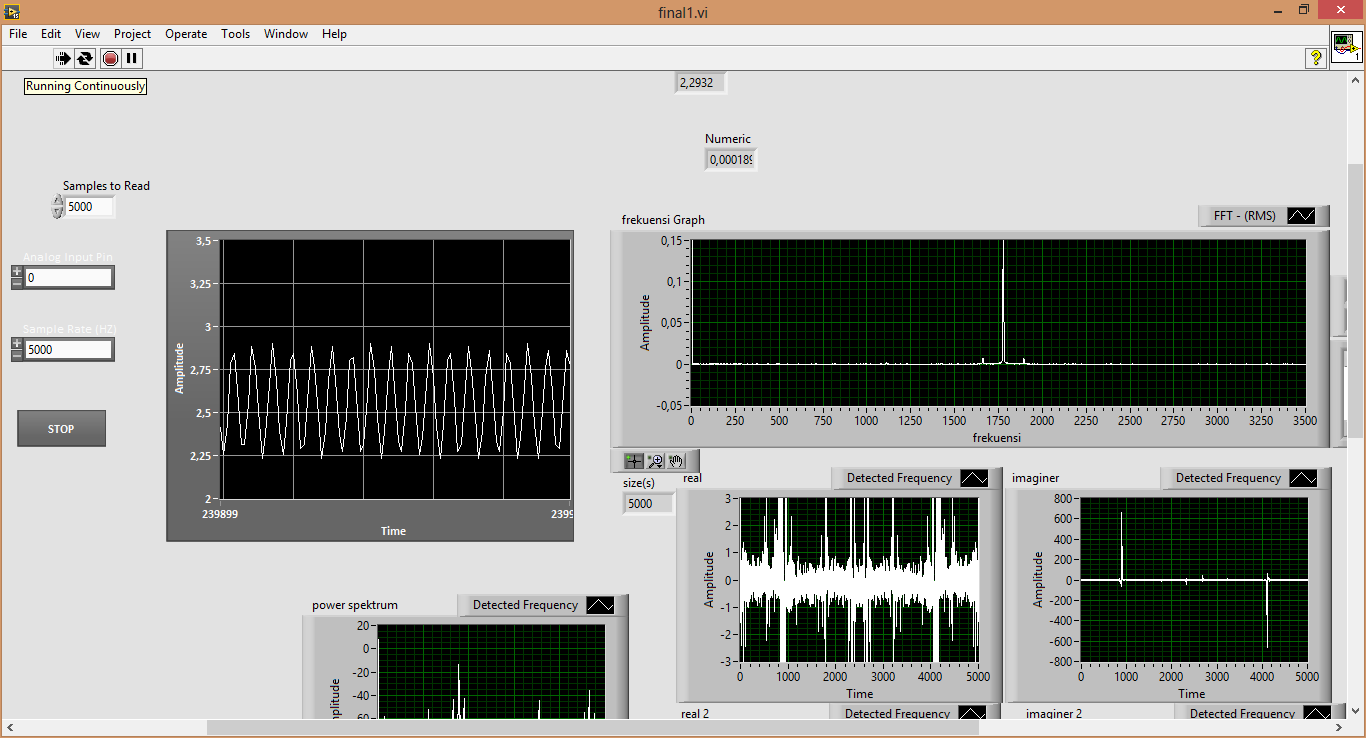The height and width of the screenshot is (738, 1366).
Task: Open the Help menu
Action: (x=334, y=34)
